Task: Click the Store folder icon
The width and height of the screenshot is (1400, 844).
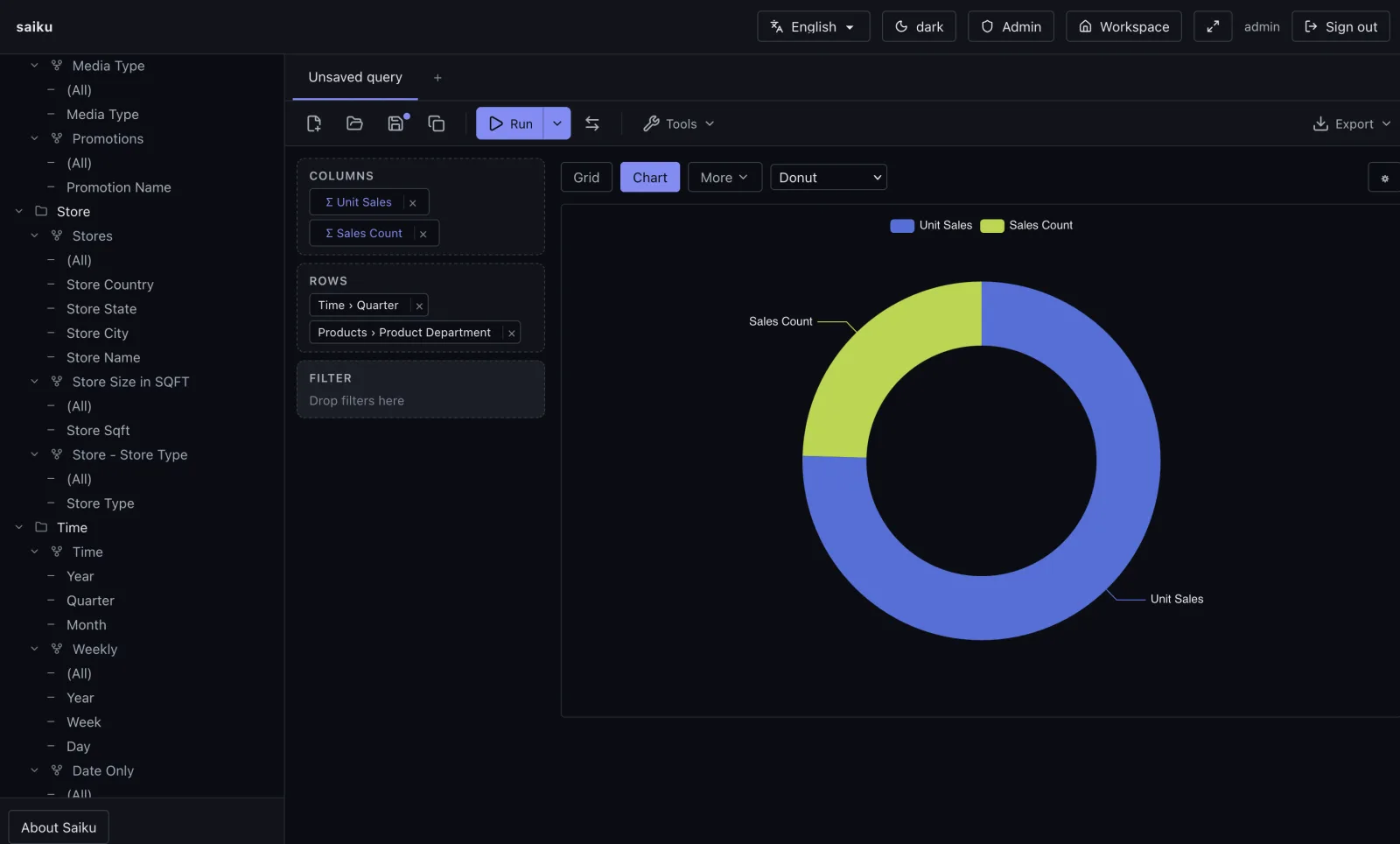Action: [41, 211]
